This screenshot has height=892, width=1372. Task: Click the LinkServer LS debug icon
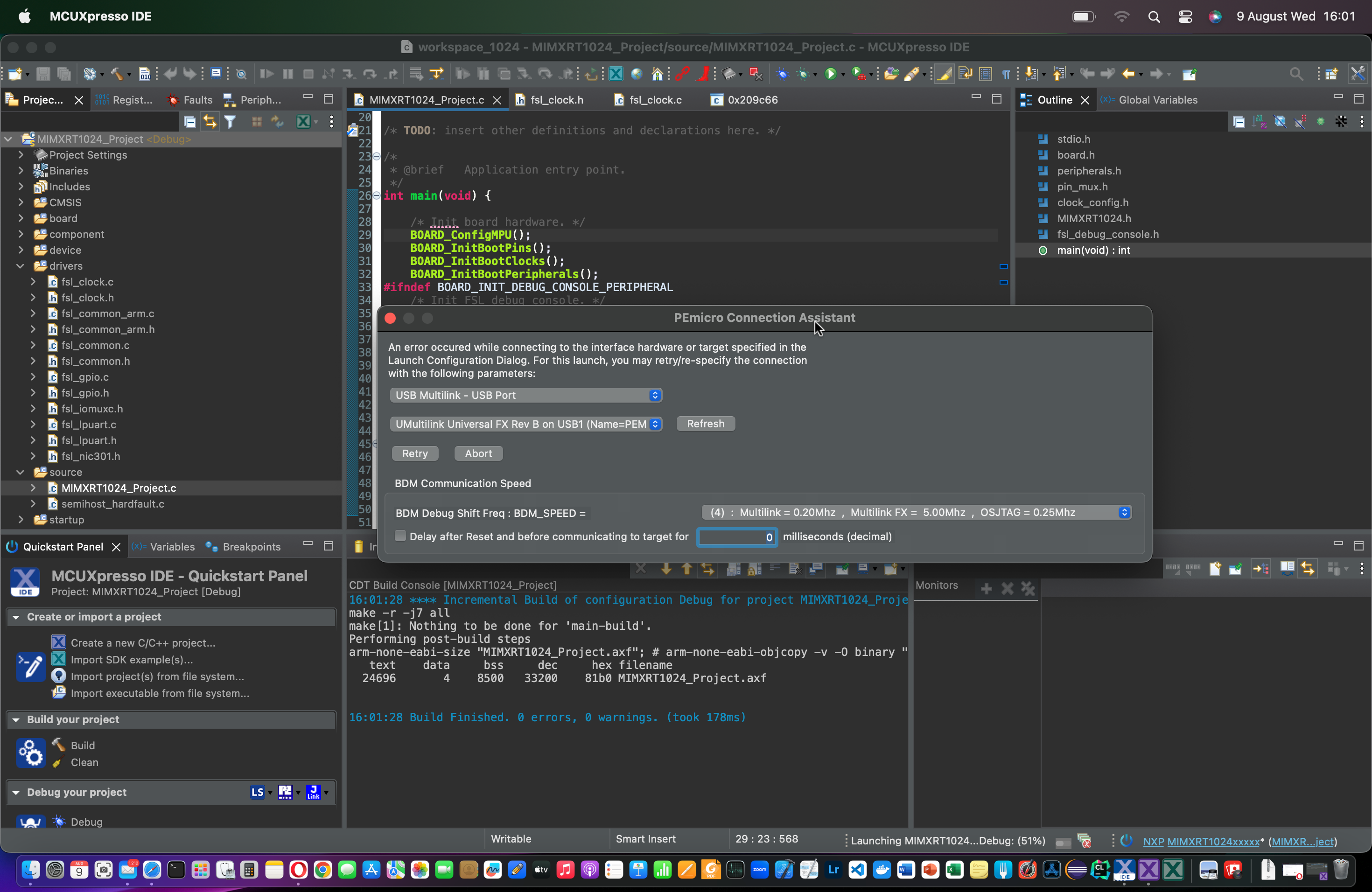(257, 792)
